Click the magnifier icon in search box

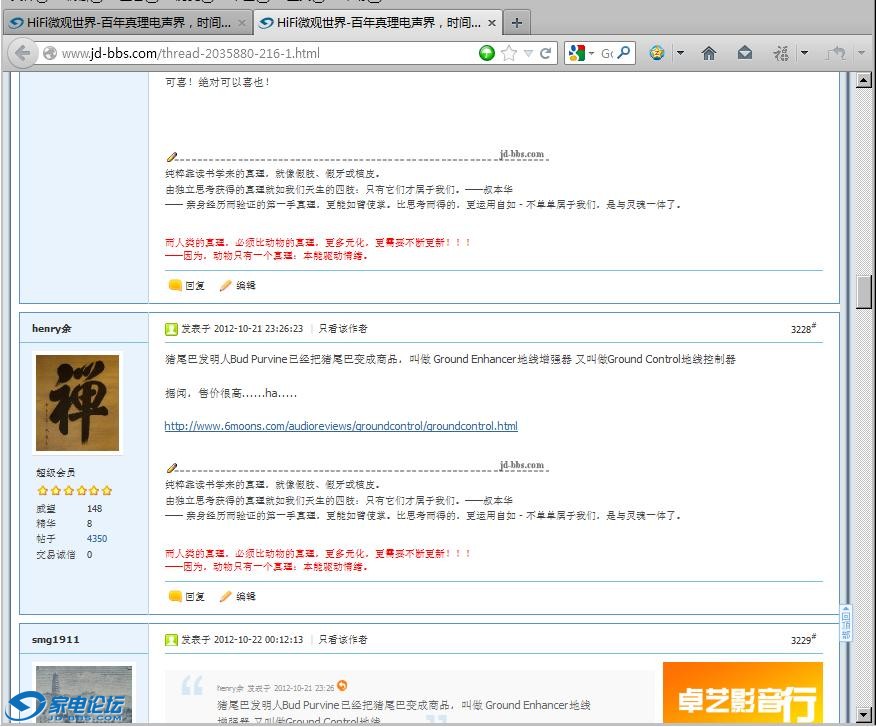(x=624, y=53)
